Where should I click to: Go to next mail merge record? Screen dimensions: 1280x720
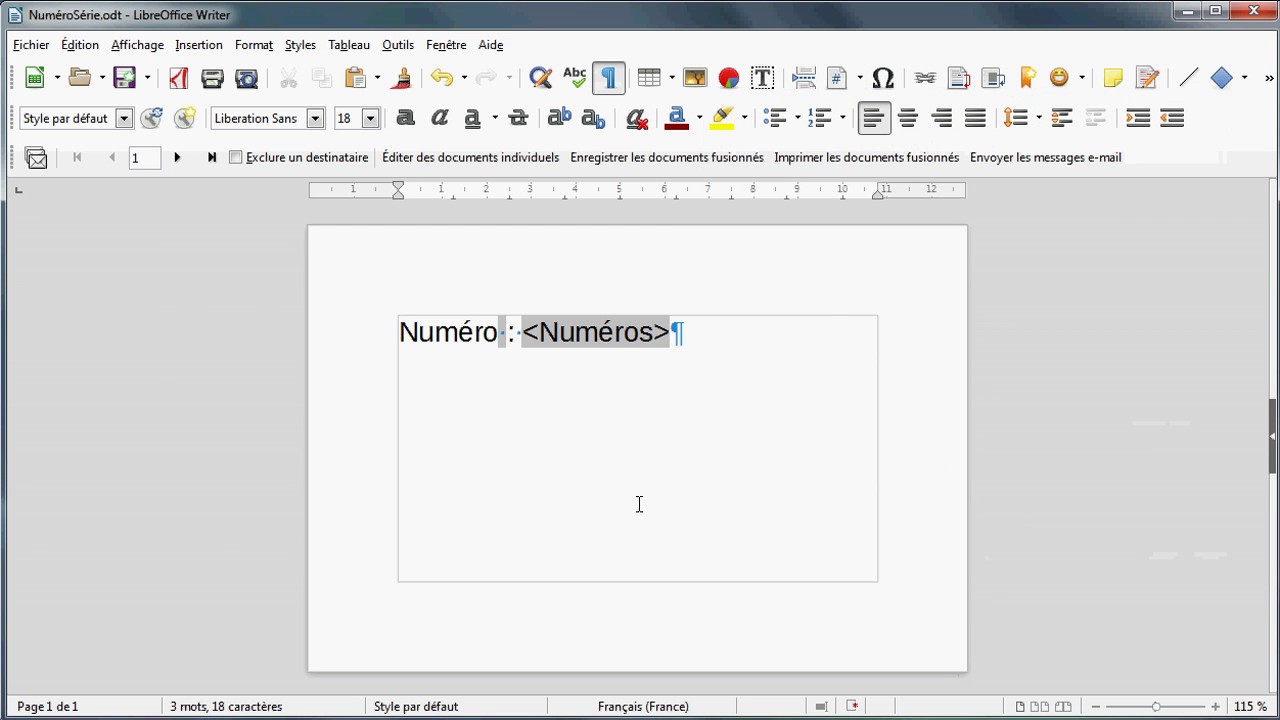pyautogui.click(x=177, y=157)
